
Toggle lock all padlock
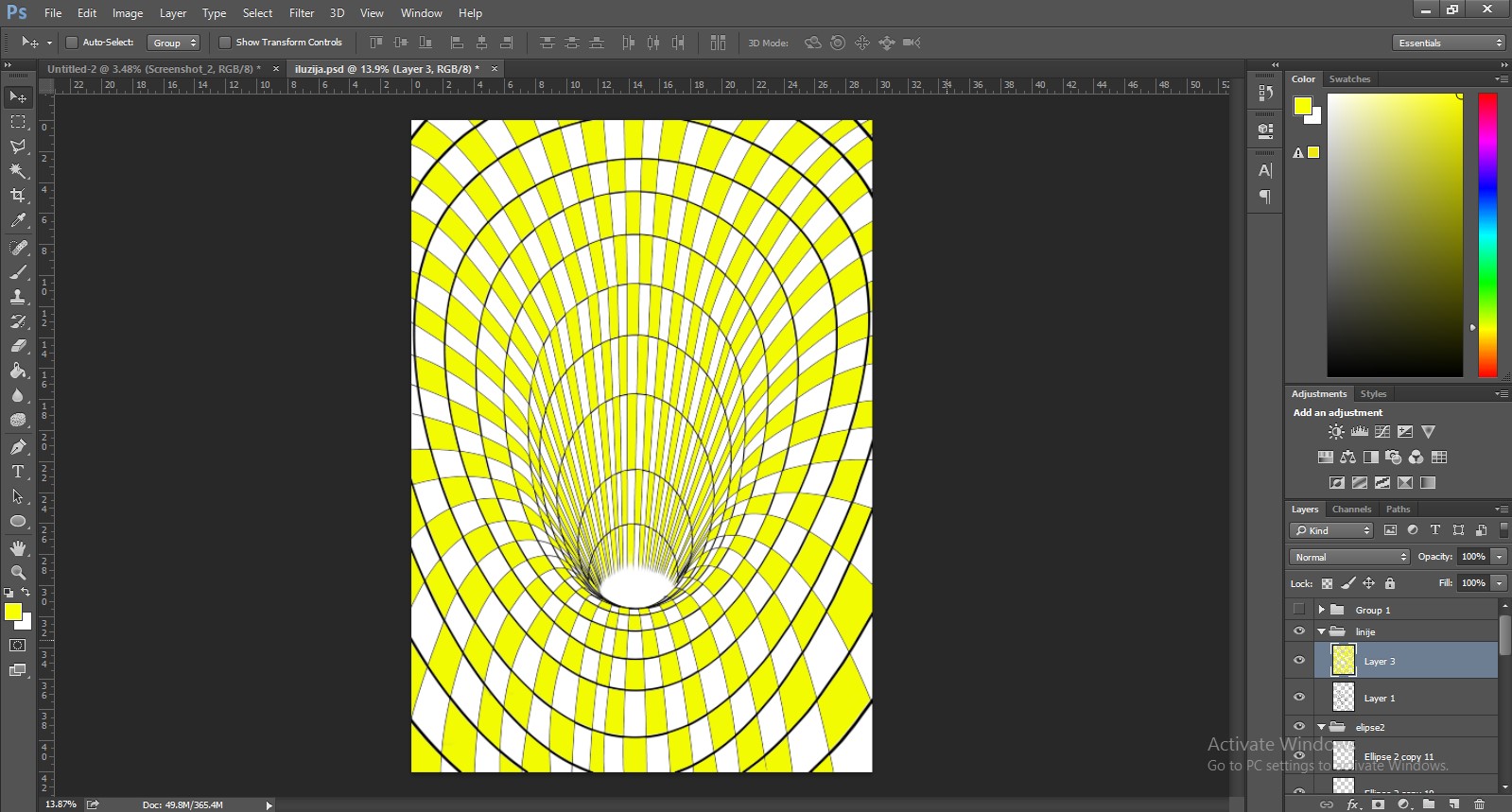(x=1390, y=583)
